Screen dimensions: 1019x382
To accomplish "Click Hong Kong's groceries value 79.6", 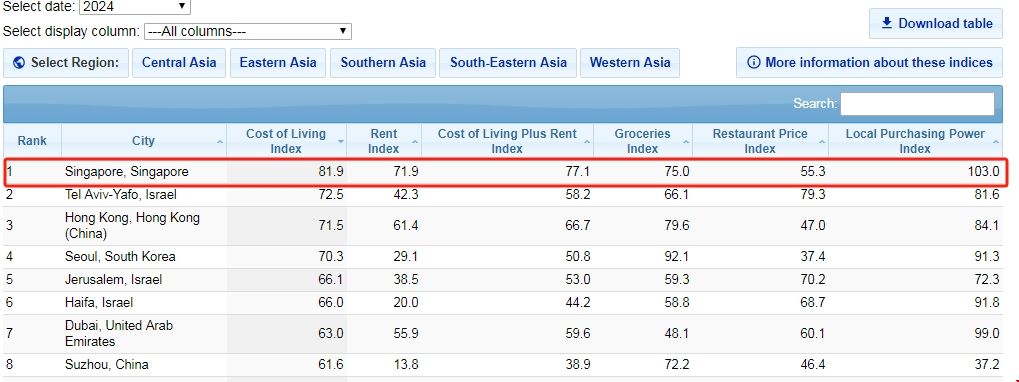I will [x=677, y=225].
